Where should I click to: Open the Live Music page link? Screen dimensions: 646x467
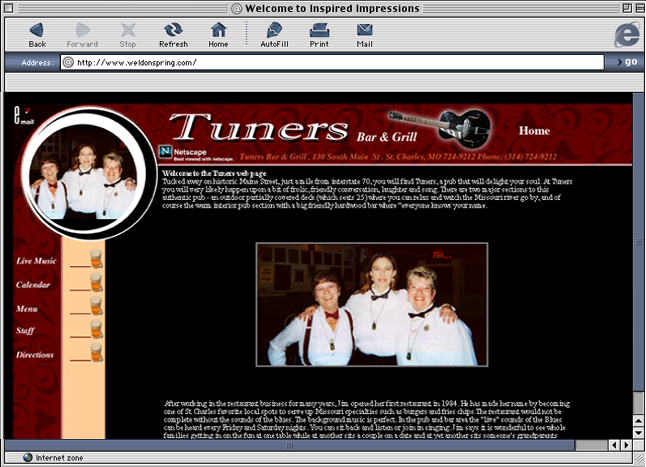(x=36, y=261)
